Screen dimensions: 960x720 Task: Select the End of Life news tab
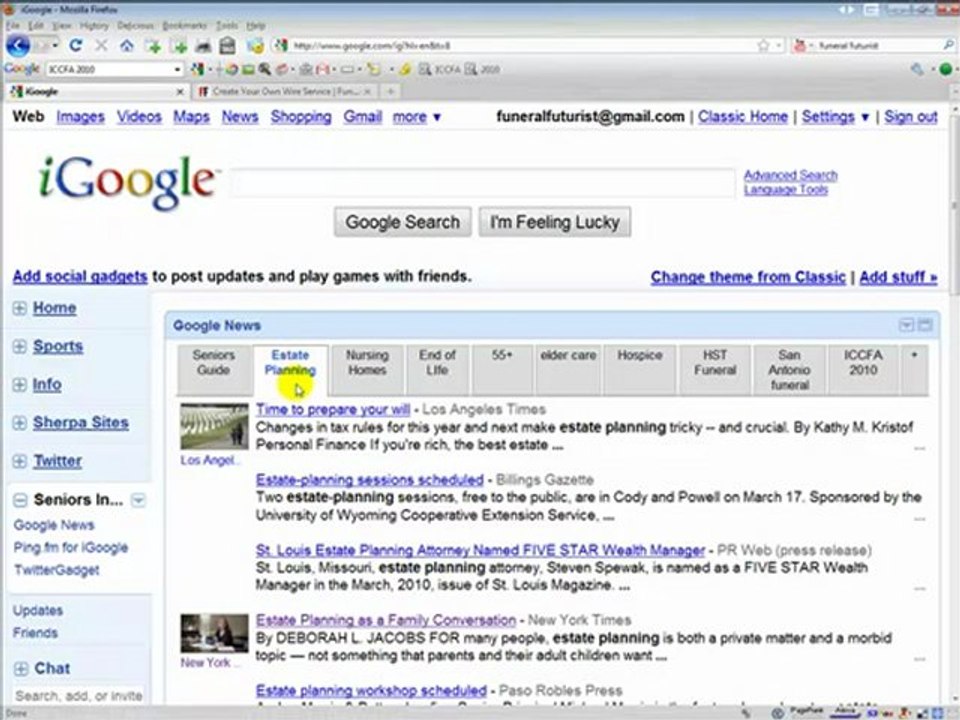coord(437,370)
